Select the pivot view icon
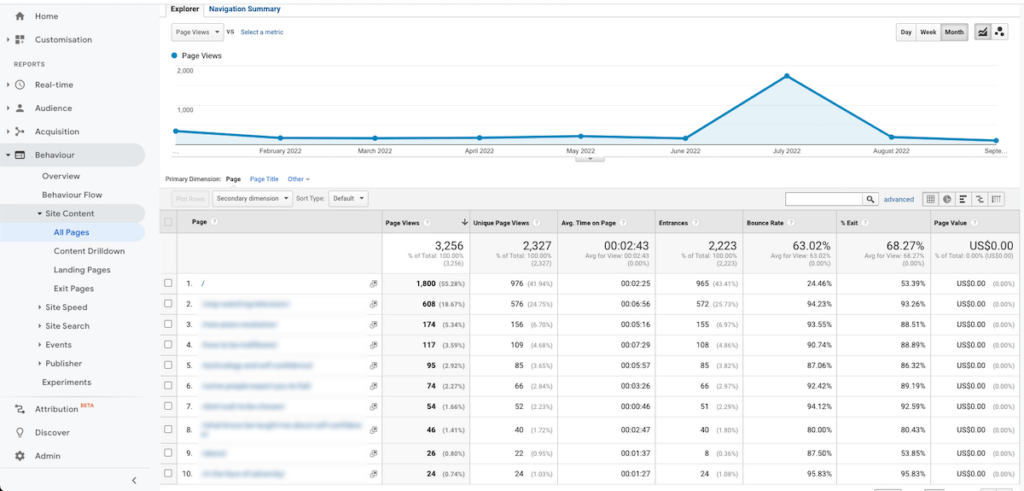The height and width of the screenshot is (491, 1024). coord(996,199)
